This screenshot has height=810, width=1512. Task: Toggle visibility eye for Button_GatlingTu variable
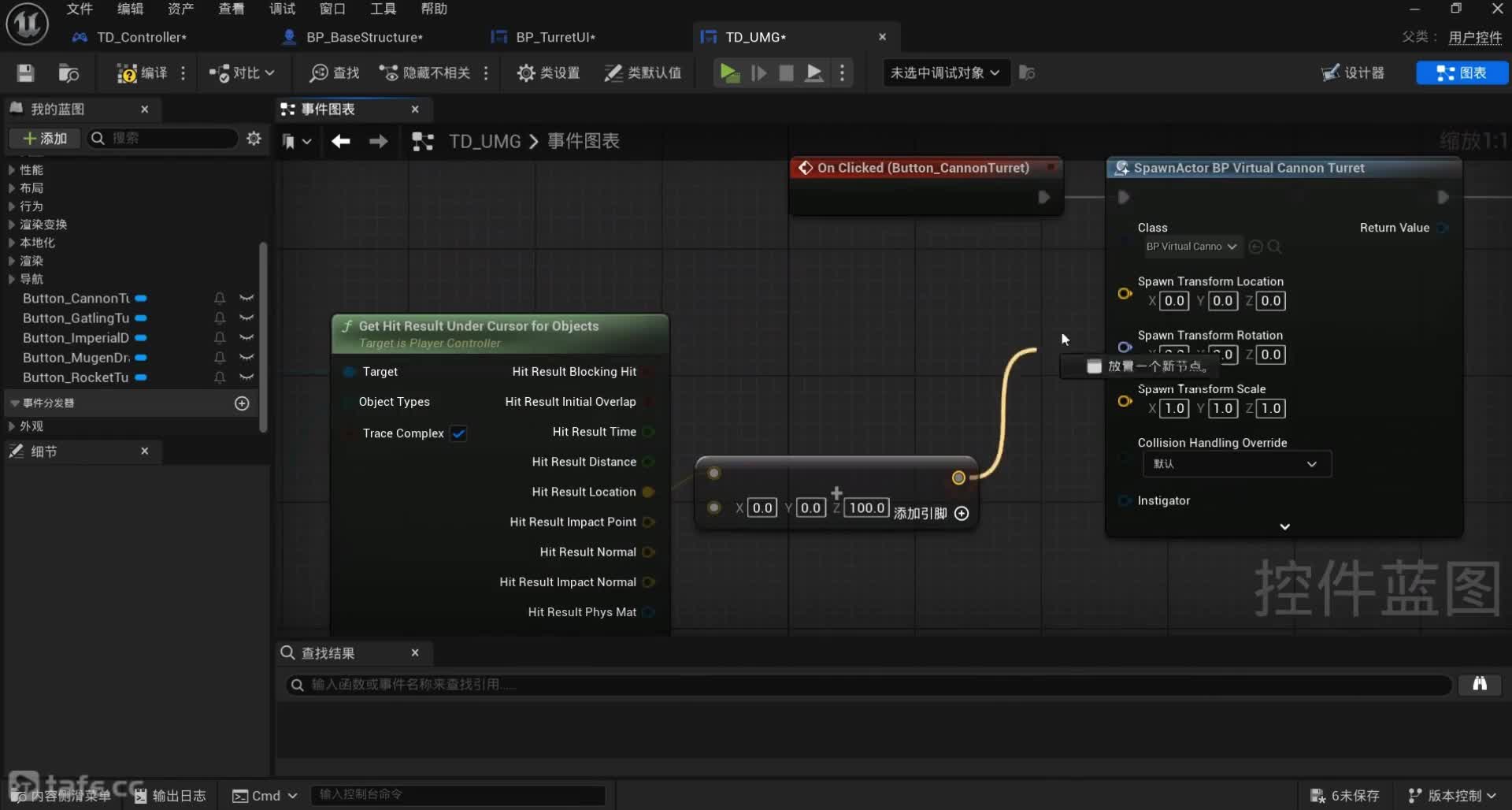pyautogui.click(x=246, y=318)
